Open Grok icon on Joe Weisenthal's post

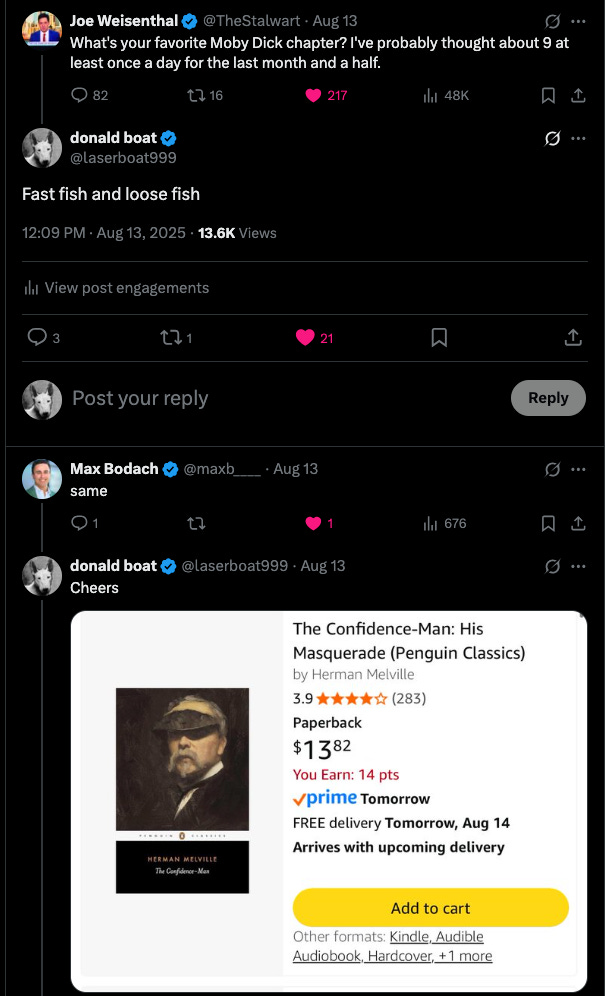pos(552,21)
